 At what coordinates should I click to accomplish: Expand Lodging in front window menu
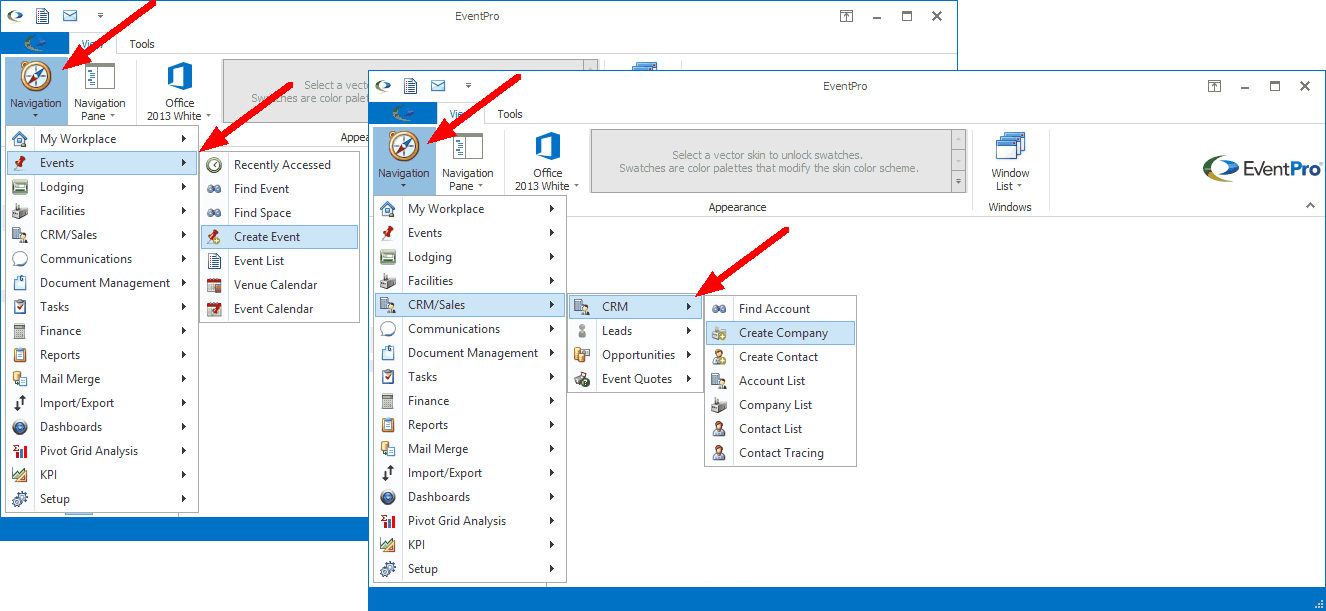pyautogui.click(x=469, y=257)
